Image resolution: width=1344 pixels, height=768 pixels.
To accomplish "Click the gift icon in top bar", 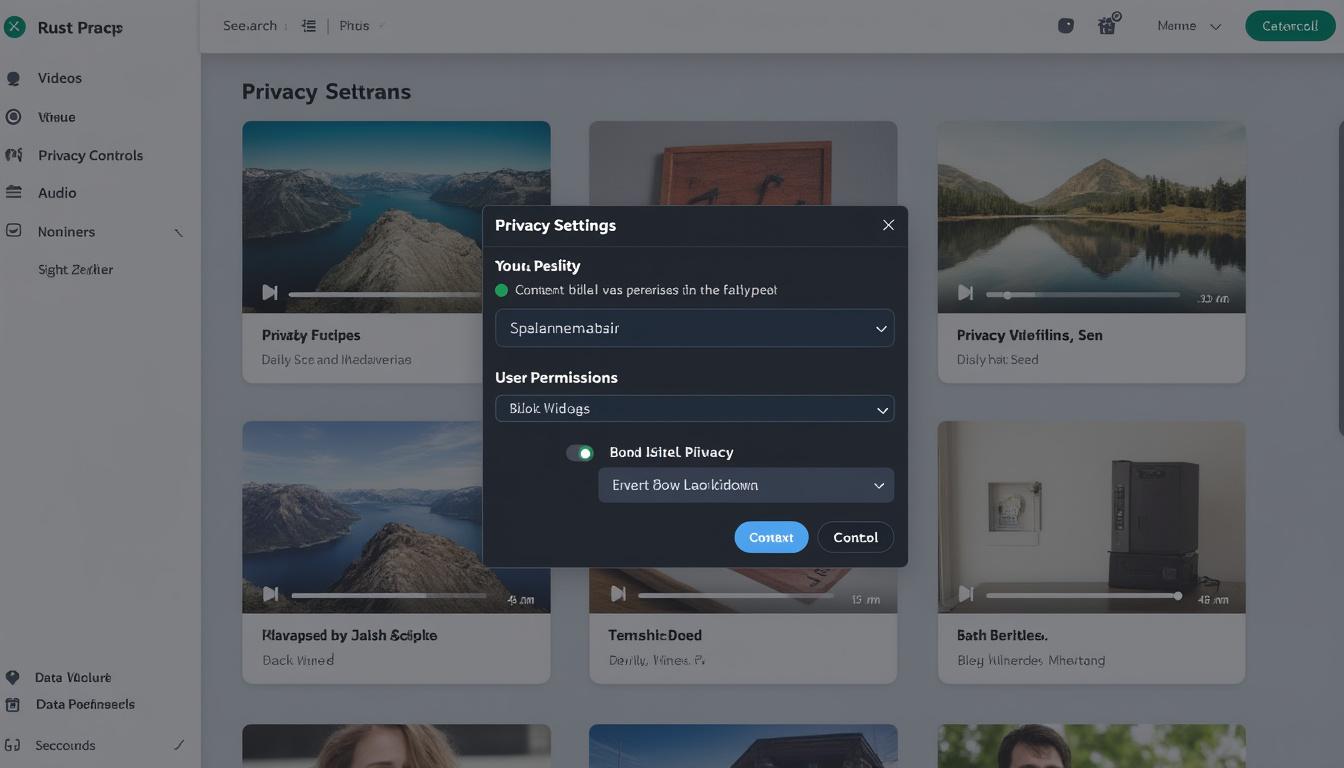I will click(x=1107, y=26).
